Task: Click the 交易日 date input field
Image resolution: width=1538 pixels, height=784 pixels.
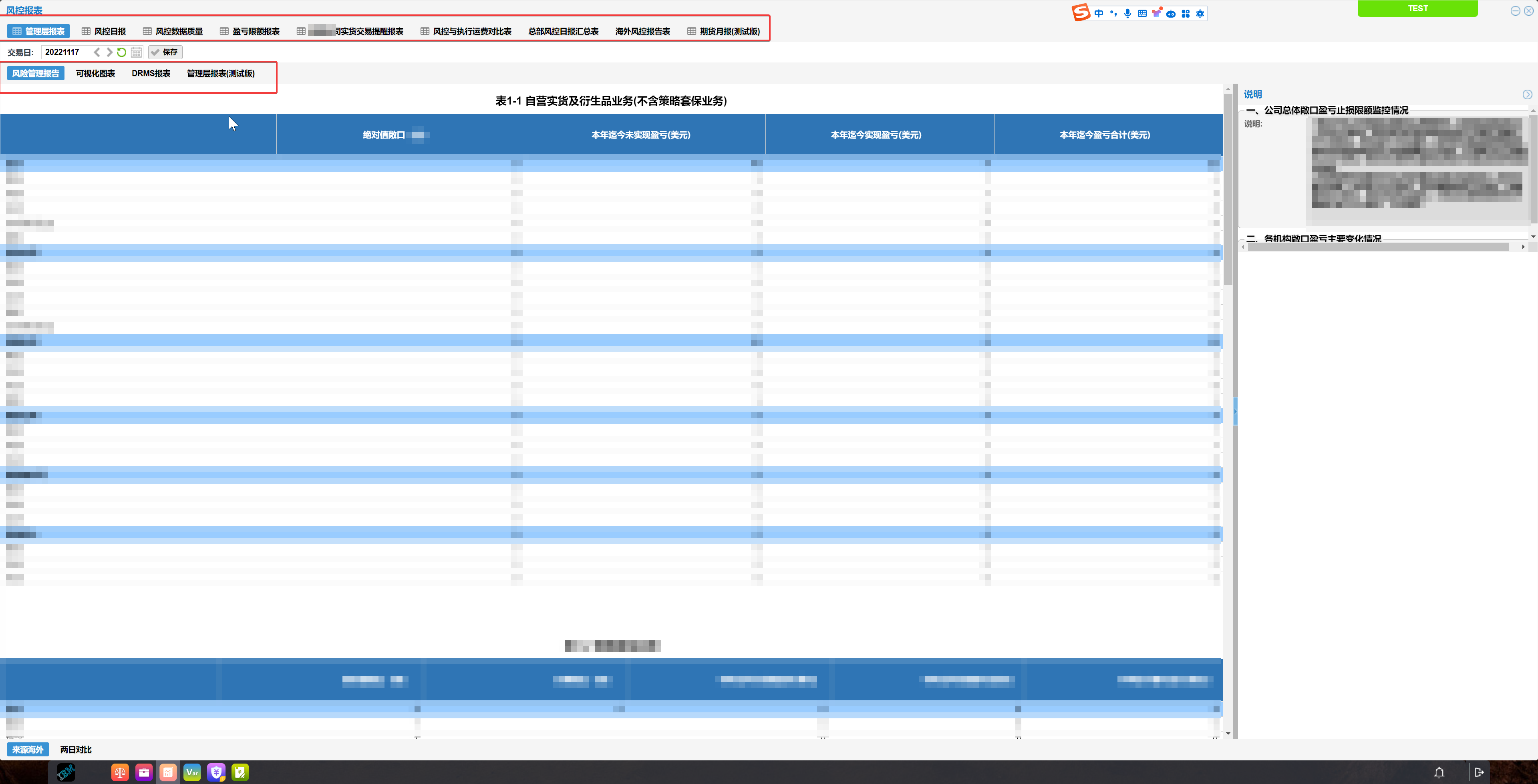Action: click(66, 52)
